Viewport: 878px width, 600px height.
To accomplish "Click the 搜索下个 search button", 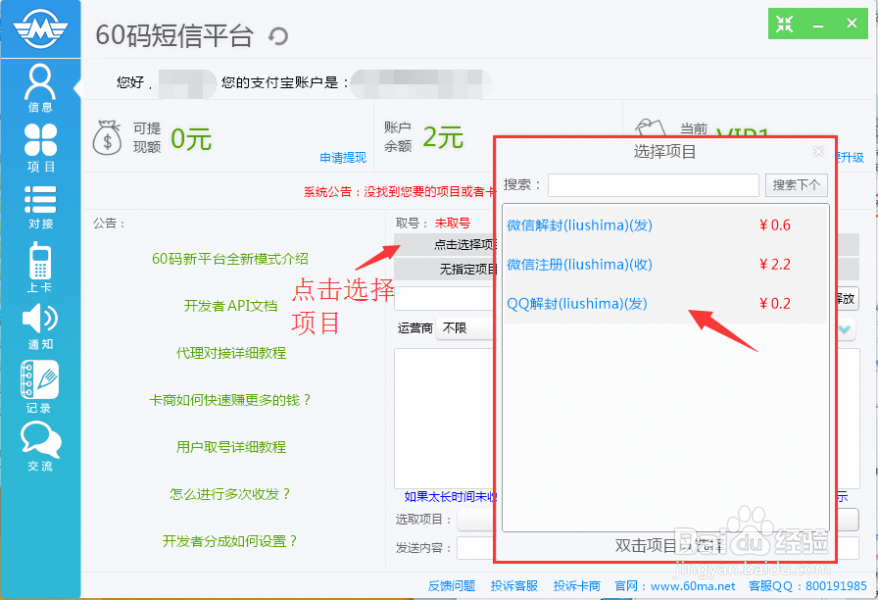I will [x=797, y=185].
